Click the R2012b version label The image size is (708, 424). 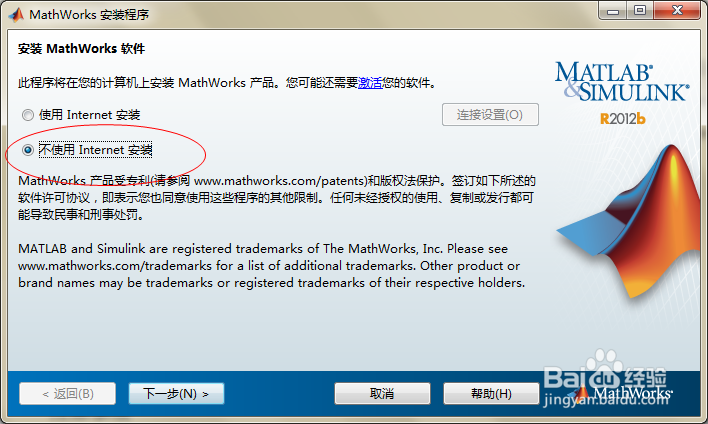point(623,119)
